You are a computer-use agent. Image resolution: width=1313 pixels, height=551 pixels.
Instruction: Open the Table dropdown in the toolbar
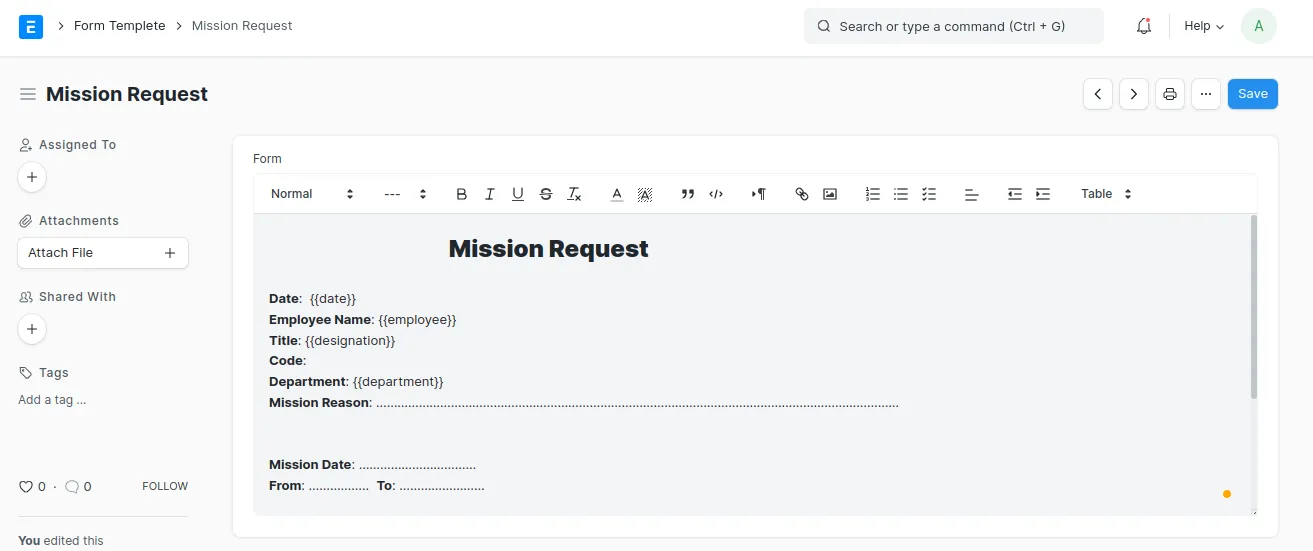[x=1106, y=194]
